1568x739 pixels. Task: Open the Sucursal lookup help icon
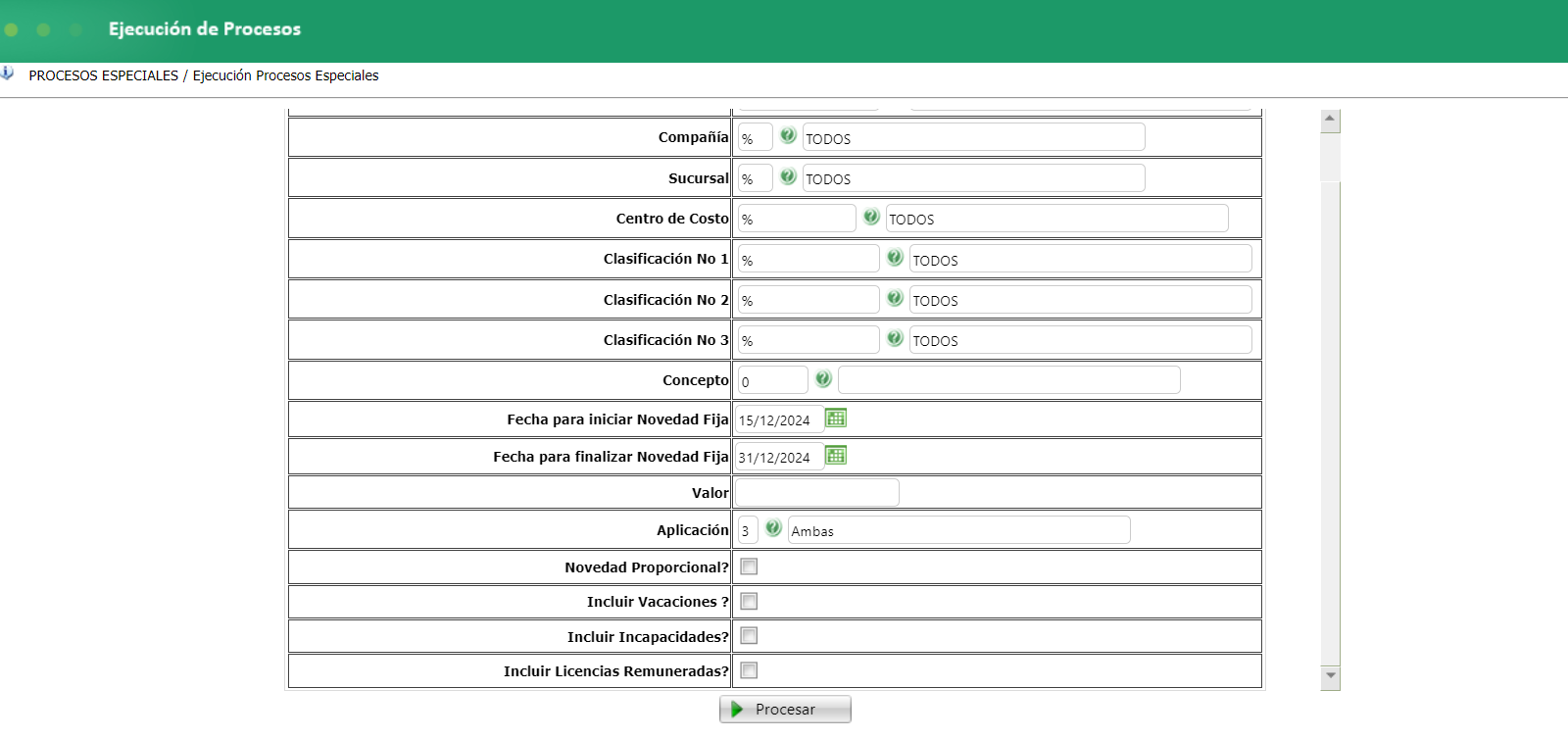[788, 176]
